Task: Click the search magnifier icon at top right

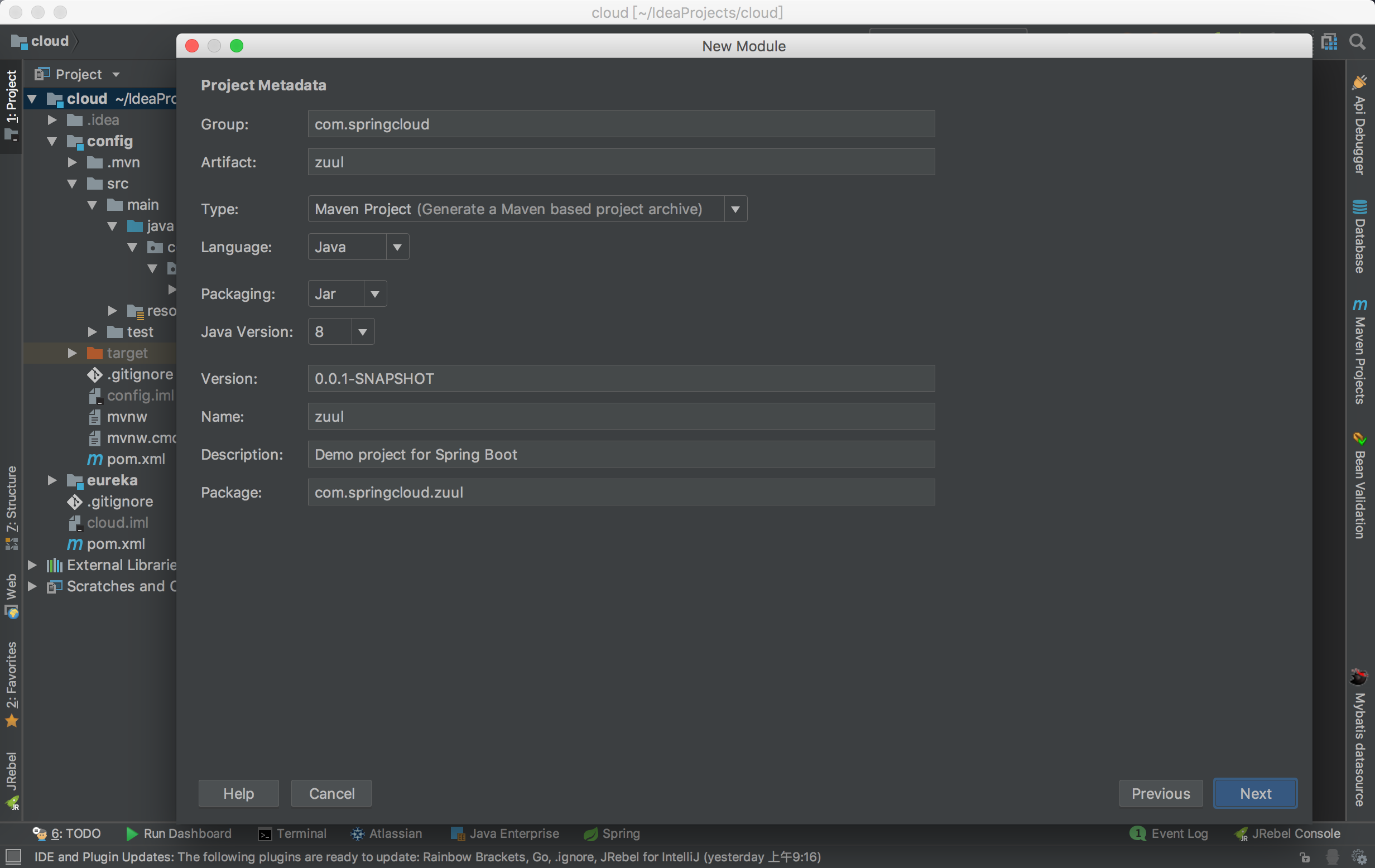Action: 1357,42
